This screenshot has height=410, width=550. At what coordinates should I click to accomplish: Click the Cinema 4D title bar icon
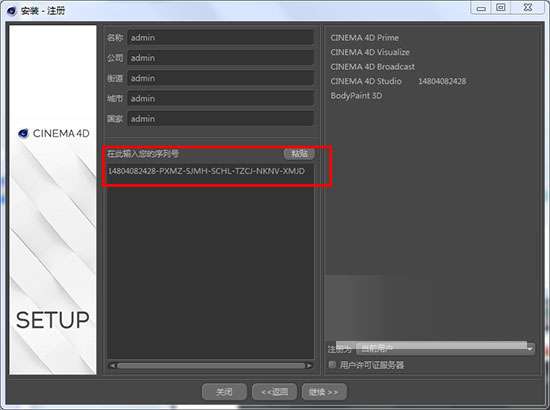(12, 11)
